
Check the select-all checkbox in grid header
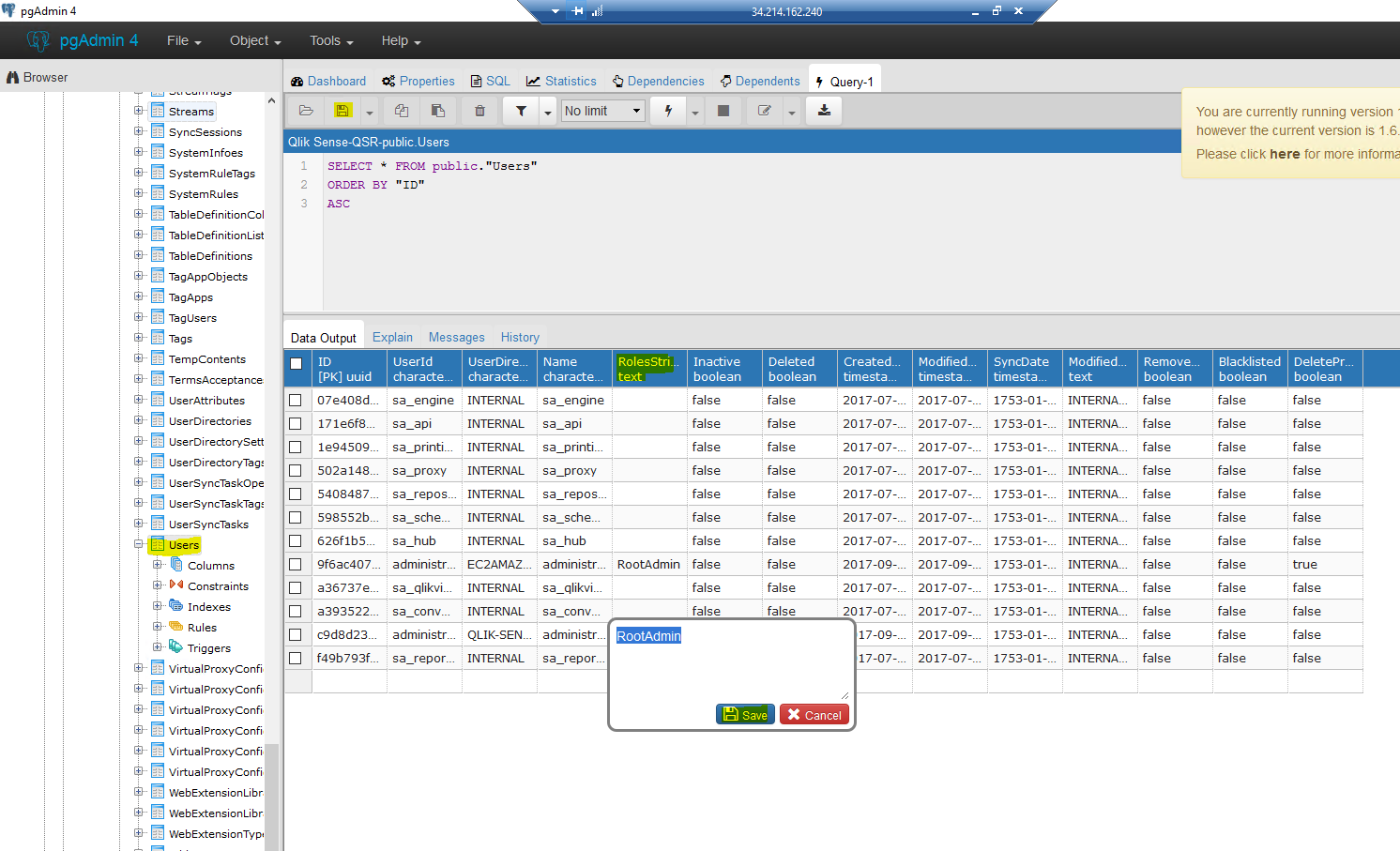coord(297,364)
